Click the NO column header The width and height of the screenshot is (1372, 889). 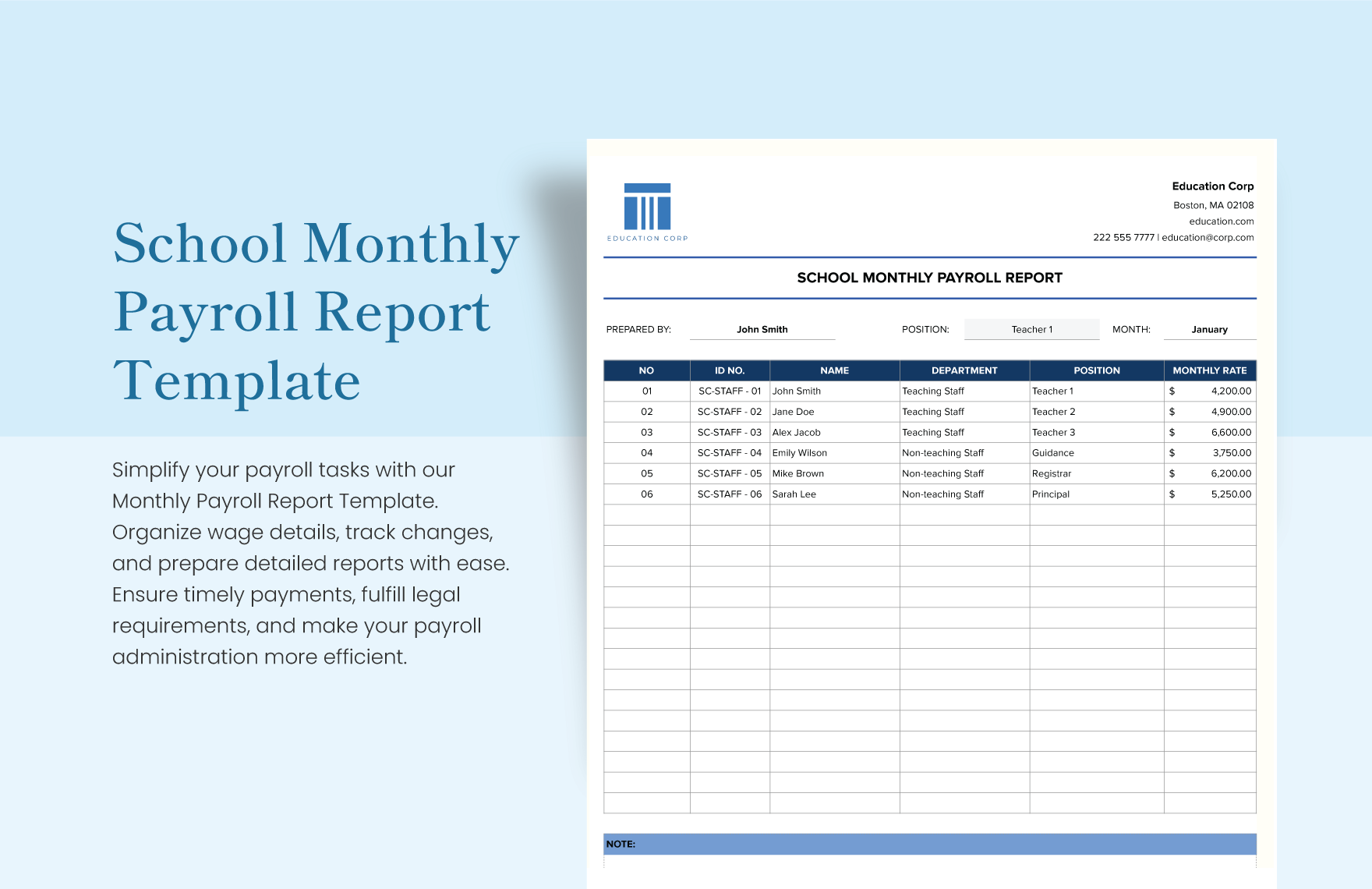pyautogui.click(x=646, y=370)
